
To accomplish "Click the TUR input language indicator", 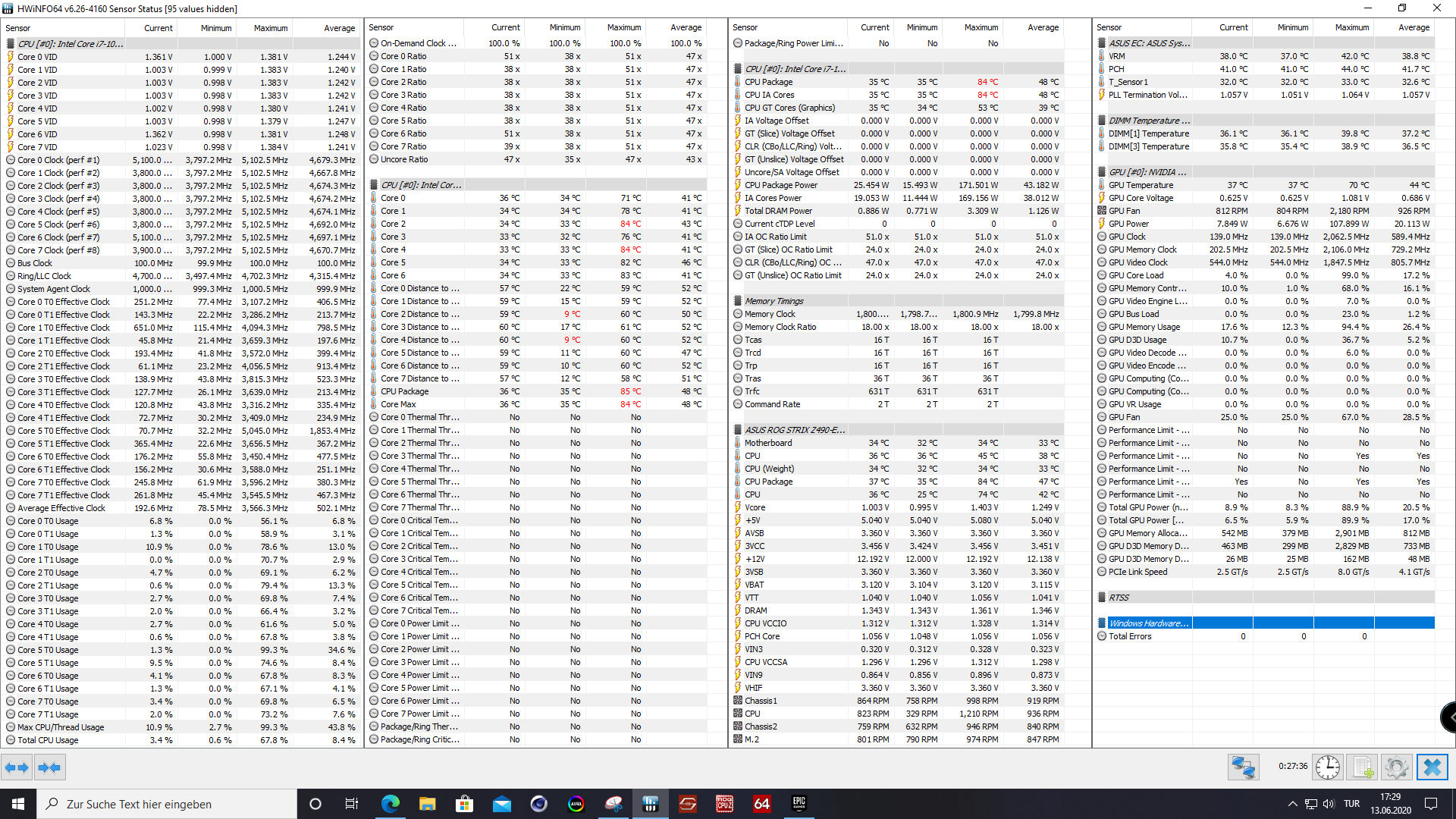I will 1351,804.
